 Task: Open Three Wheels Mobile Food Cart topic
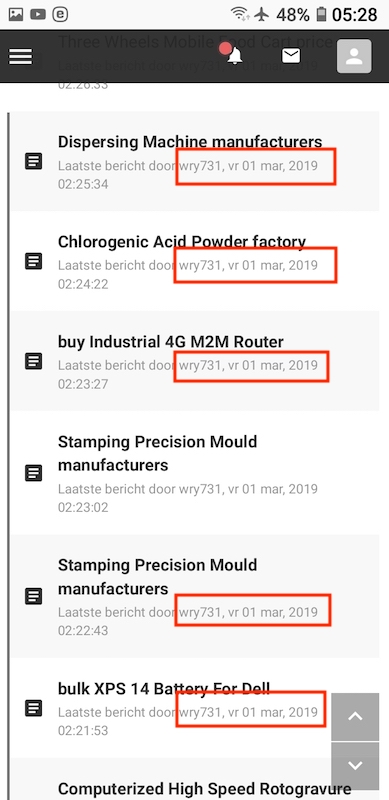tap(196, 41)
